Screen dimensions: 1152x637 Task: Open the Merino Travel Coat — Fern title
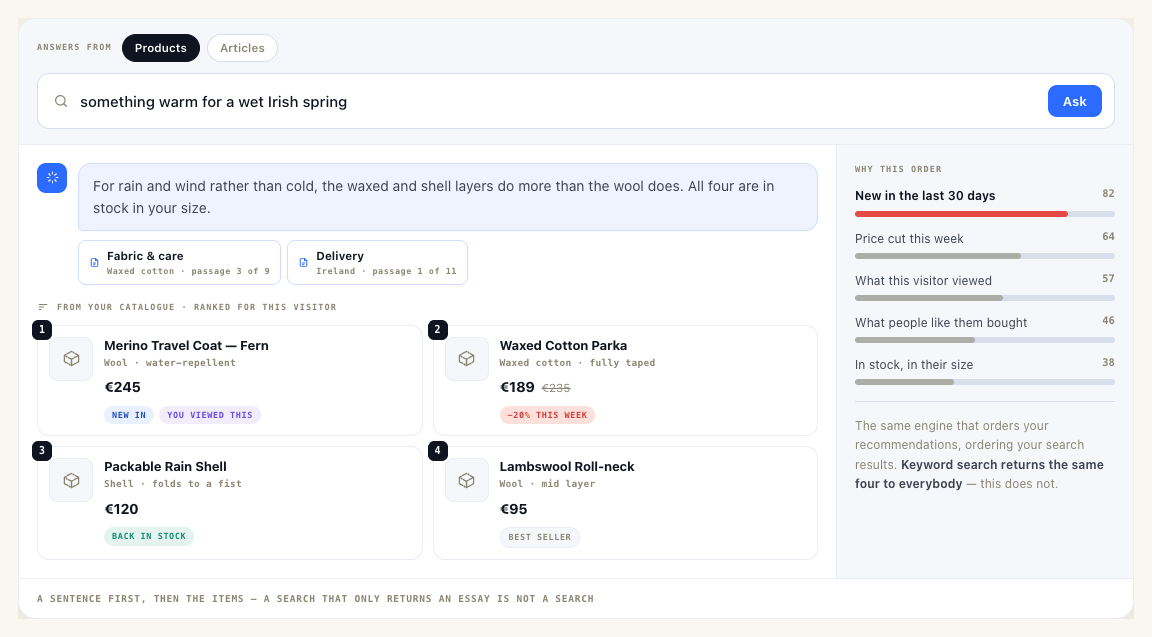point(187,345)
